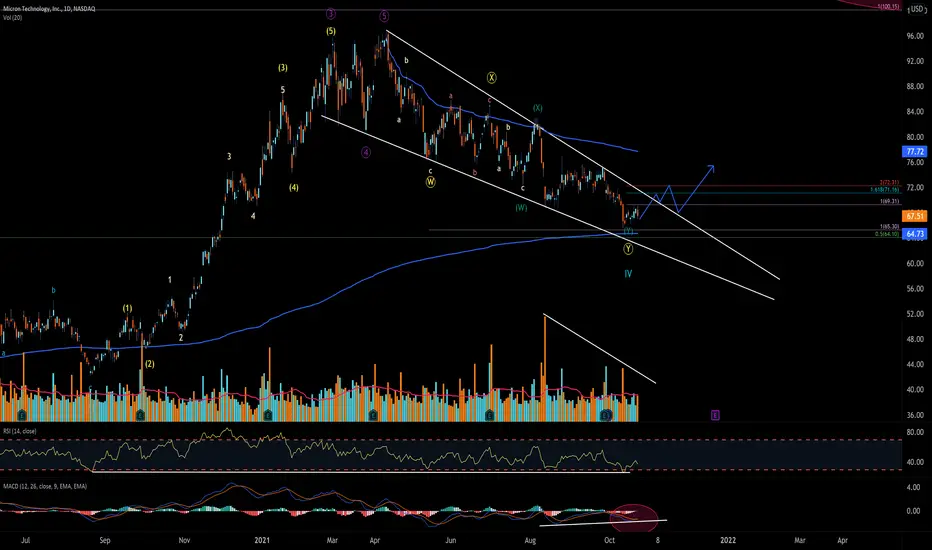The width and height of the screenshot is (932, 550).
Task: Click the Aug label on time axis
Action: click(x=530, y=540)
